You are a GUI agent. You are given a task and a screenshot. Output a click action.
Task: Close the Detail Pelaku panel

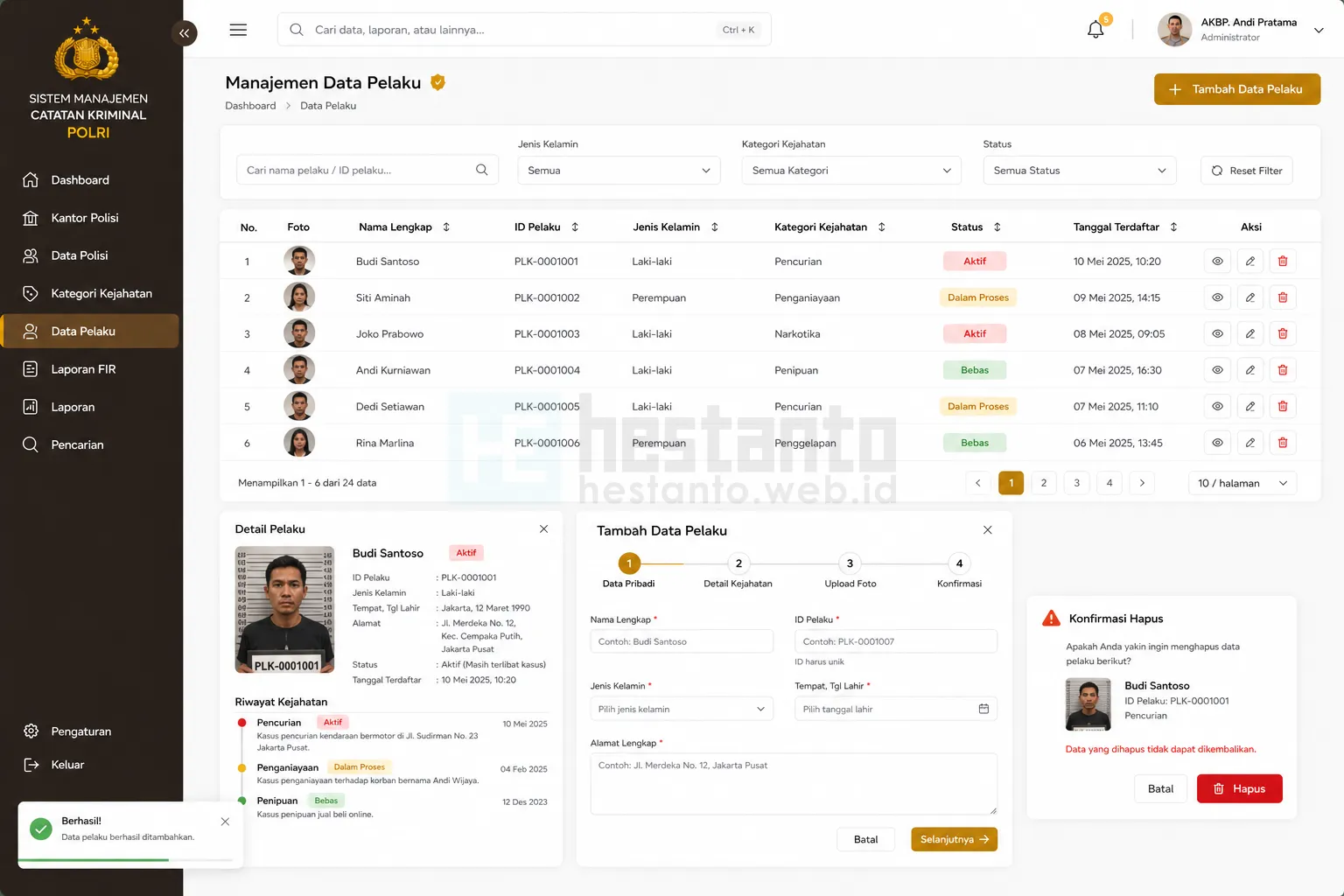pos(543,529)
